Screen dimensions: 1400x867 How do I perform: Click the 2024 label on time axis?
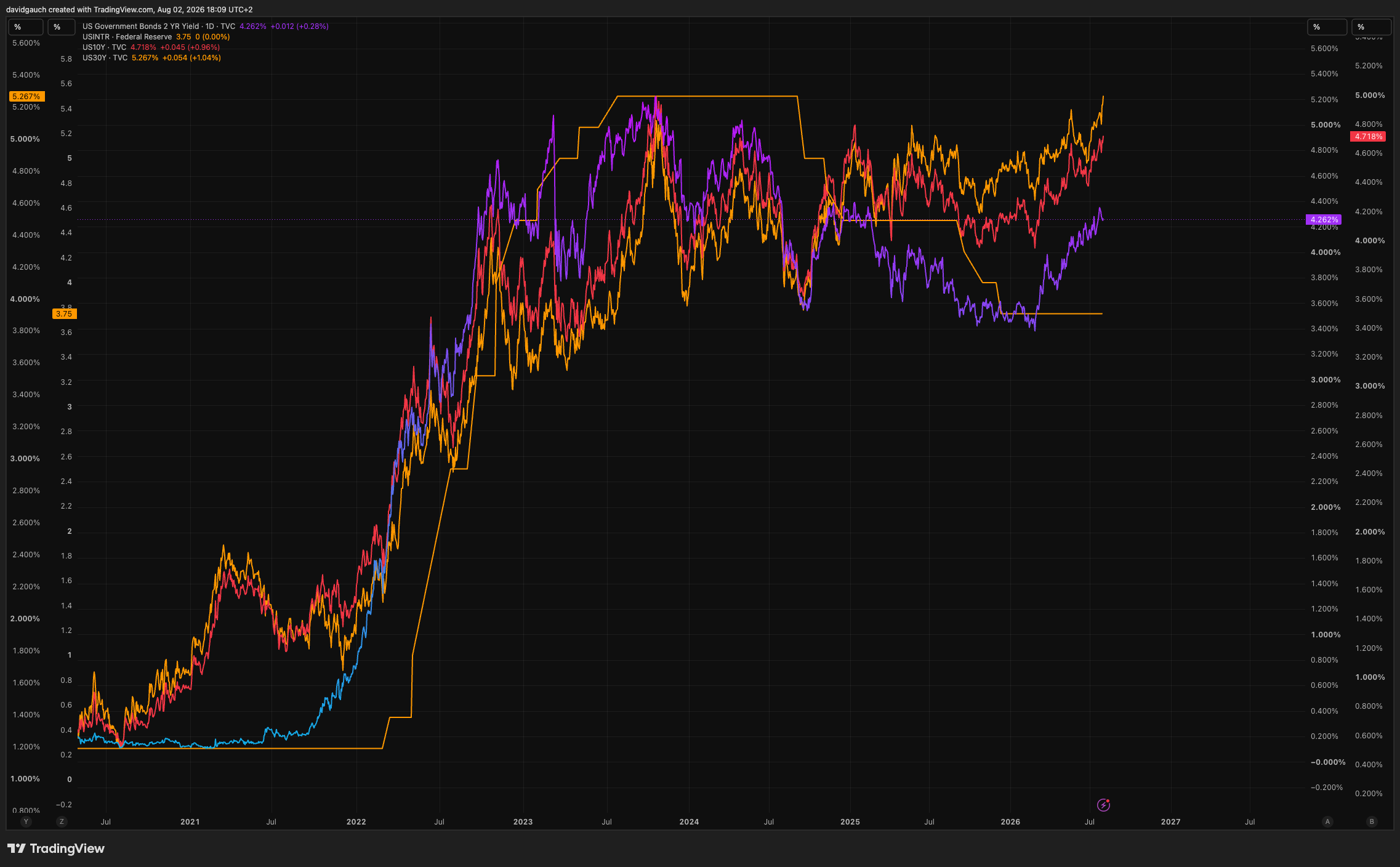689,822
